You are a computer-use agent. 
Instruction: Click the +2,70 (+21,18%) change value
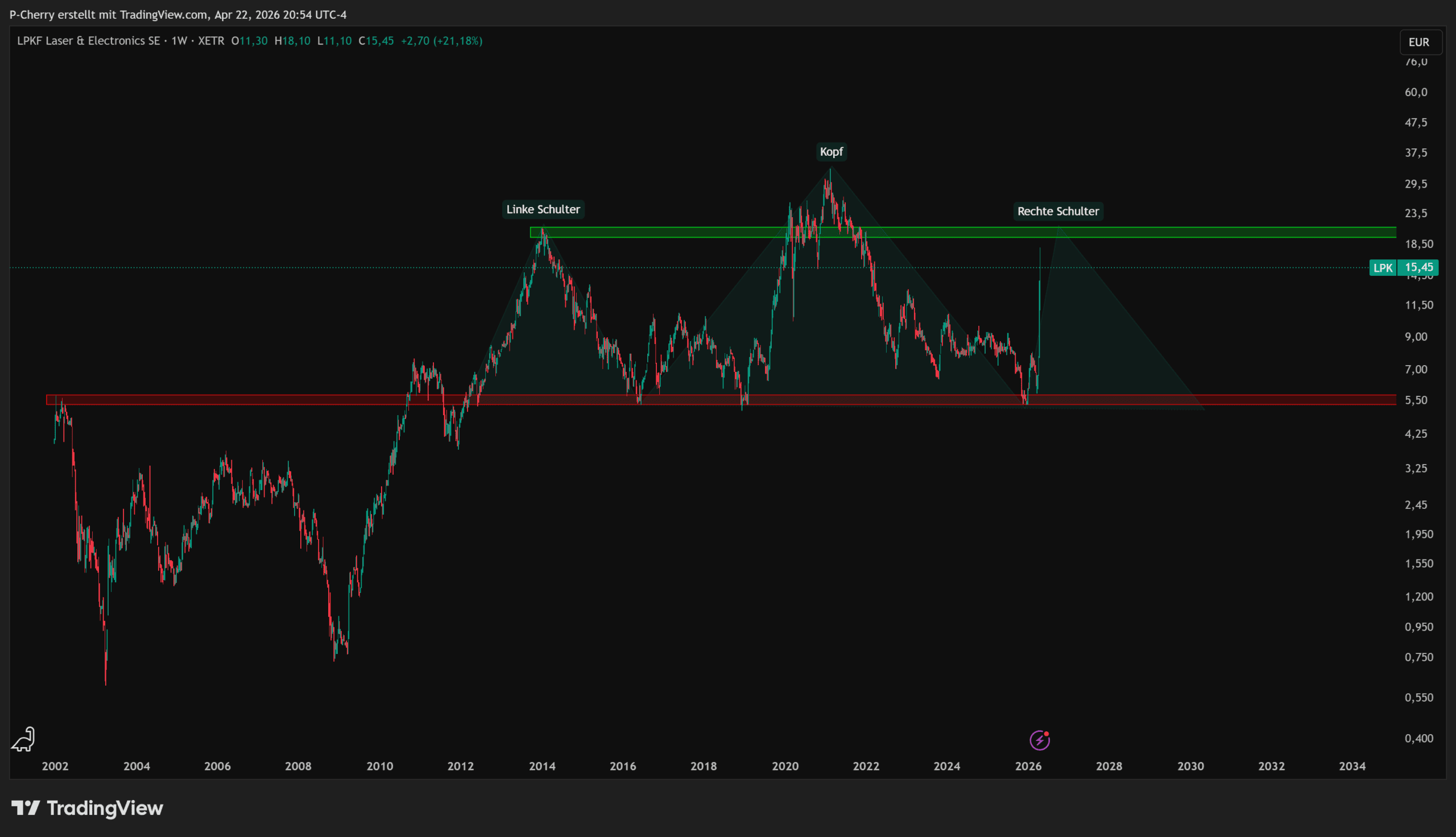point(441,41)
